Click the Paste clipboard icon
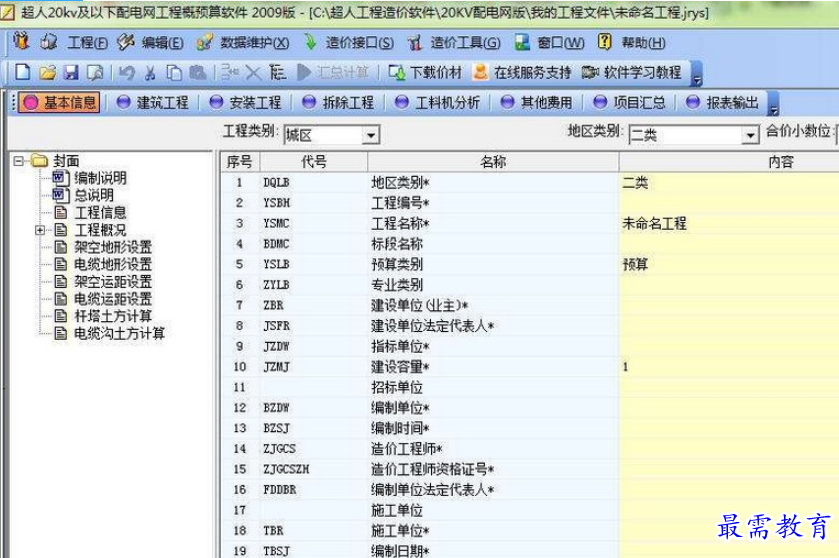Viewport: 839px width, 558px height. [x=198, y=72]
